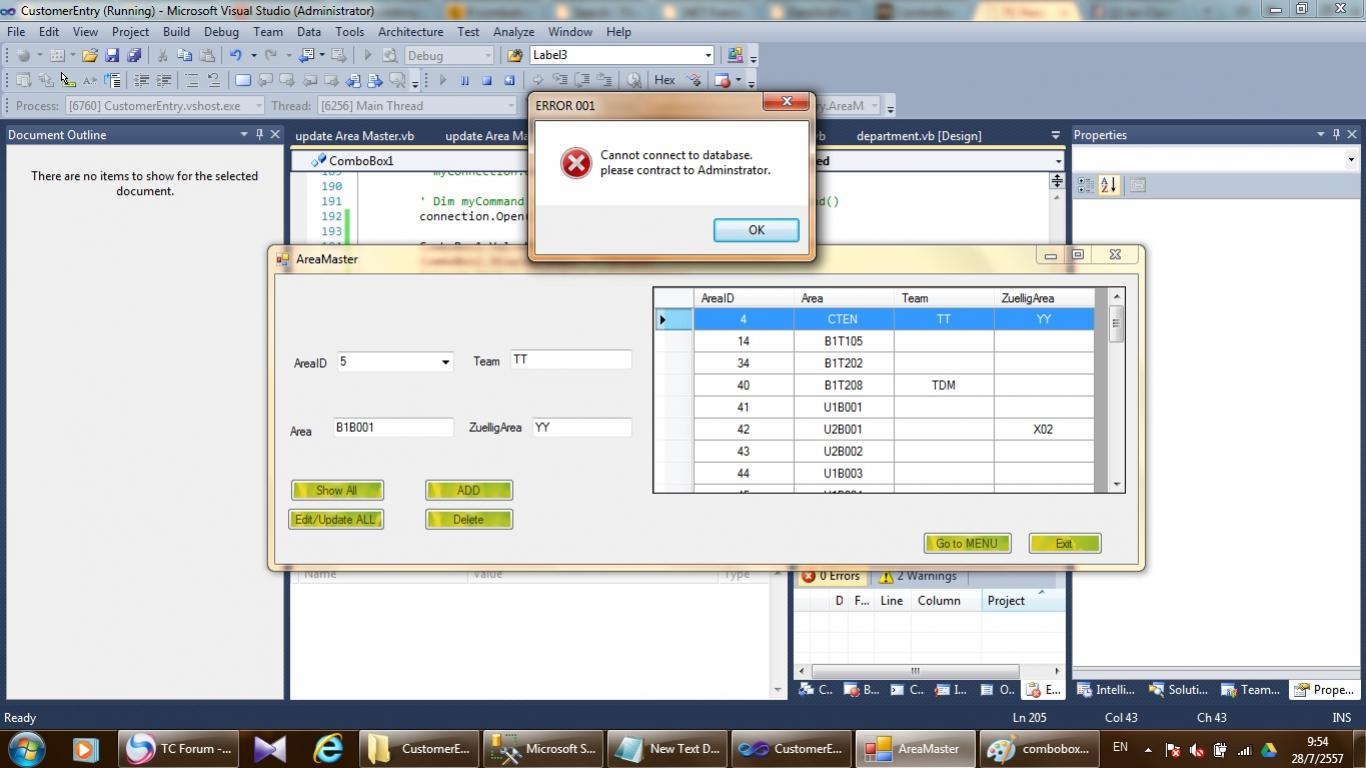Open the Thread dropdown showing Main Thread
The height and width of the screenshot is (768, 1366).
tap(510, 106)
